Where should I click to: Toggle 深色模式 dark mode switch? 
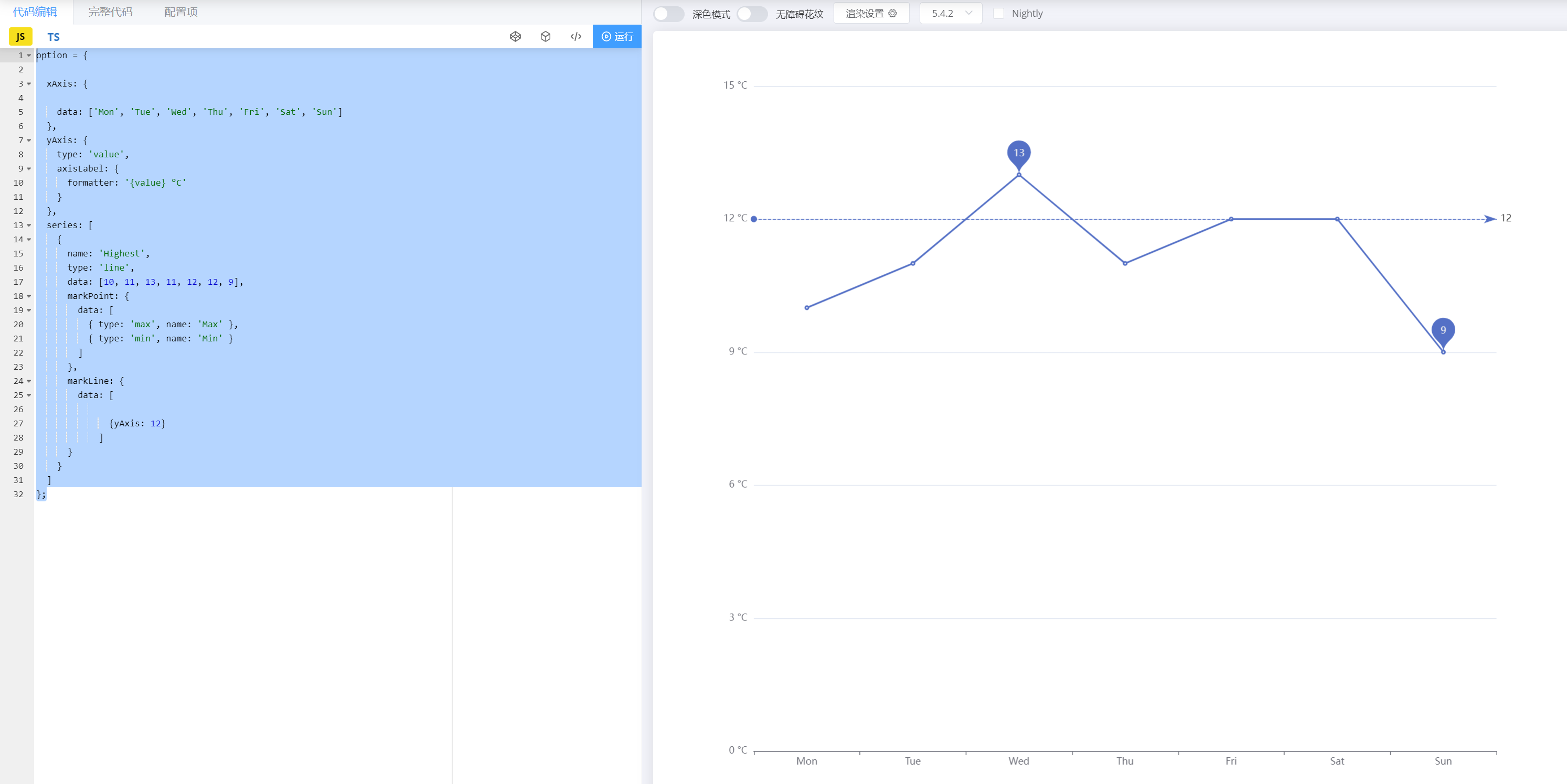[668, 14]
